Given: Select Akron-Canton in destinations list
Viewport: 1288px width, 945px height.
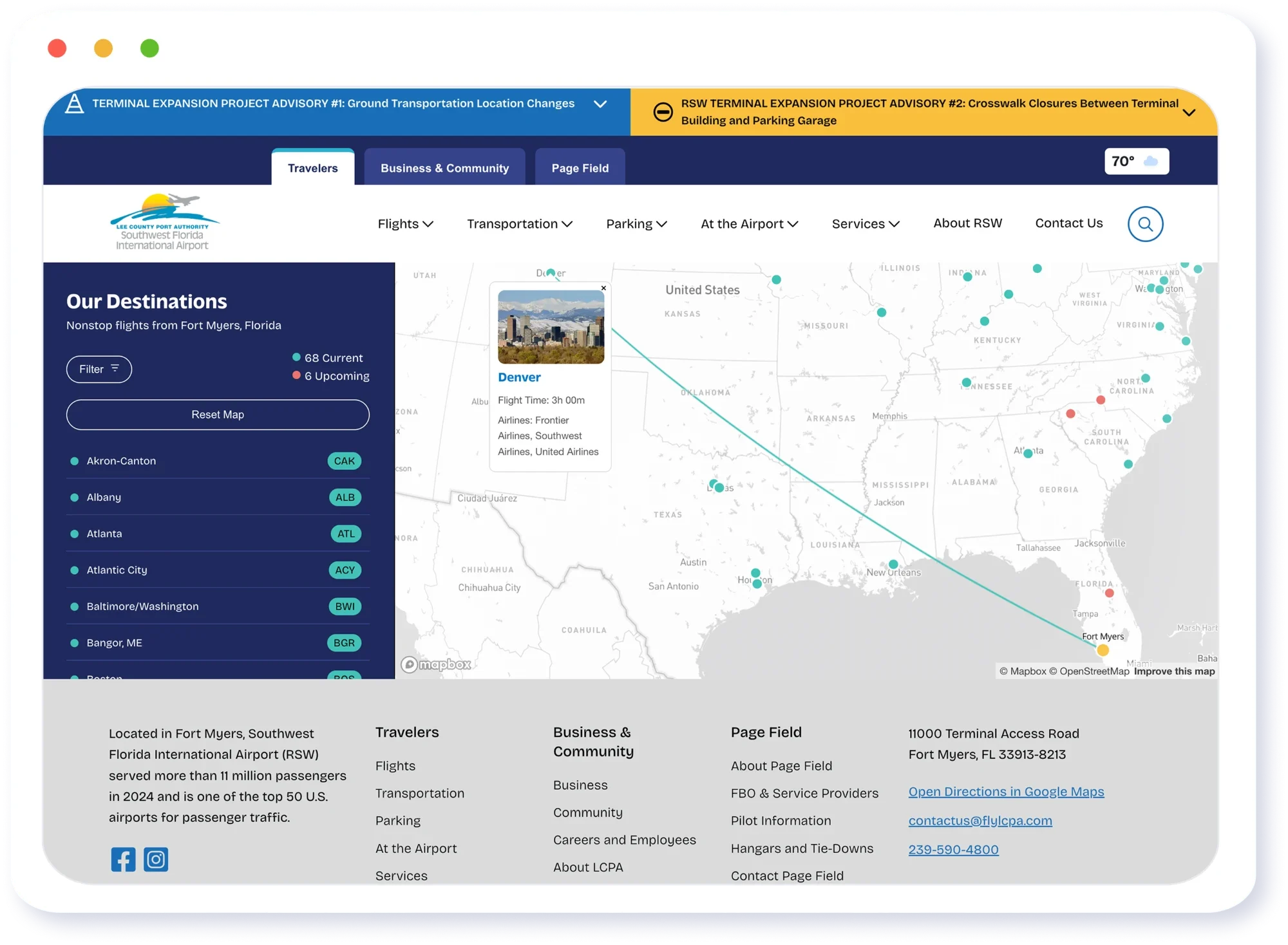Looking at the screenshot, I should pos(218,461).
